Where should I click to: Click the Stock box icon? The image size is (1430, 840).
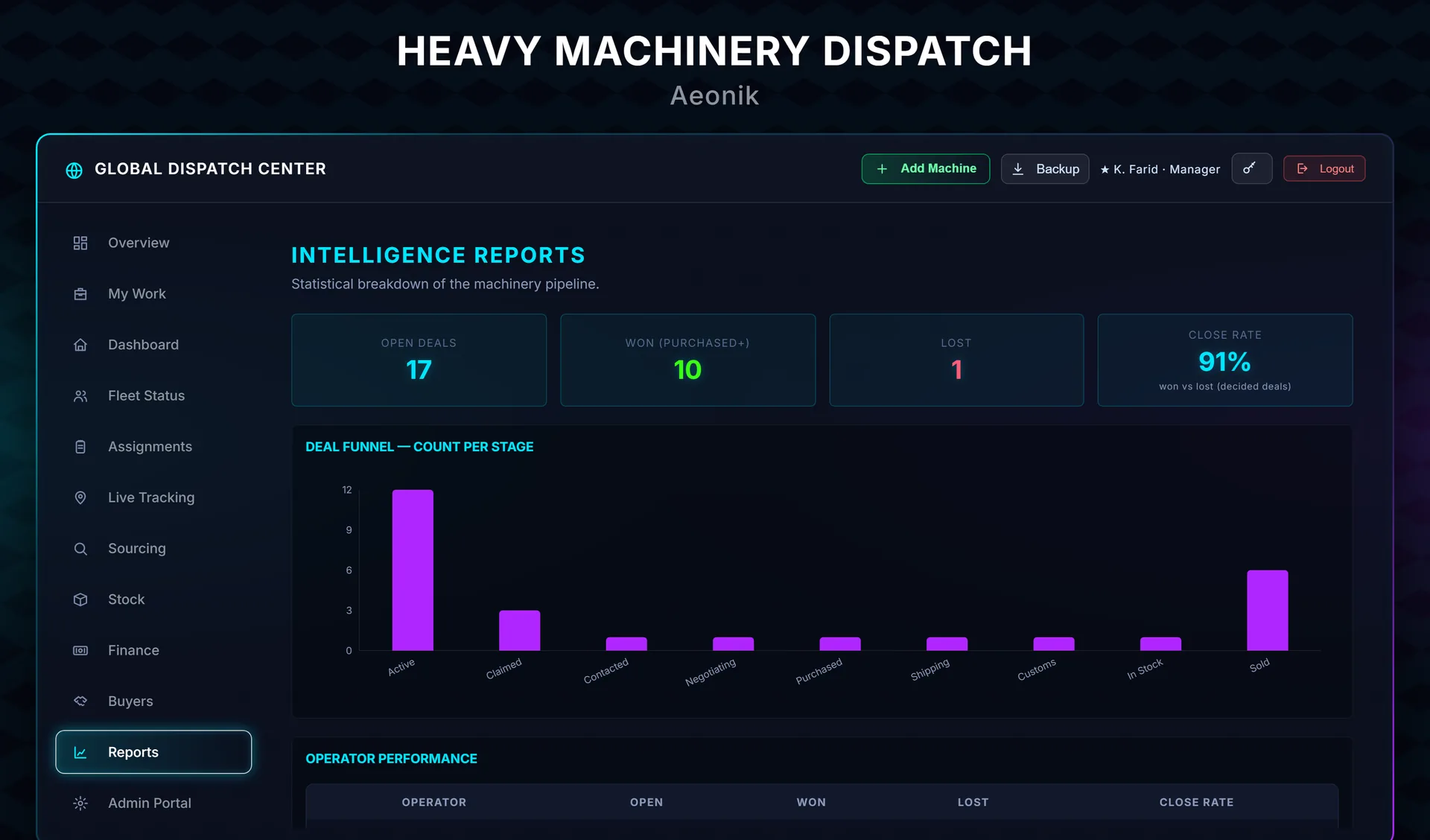[80, 599]
